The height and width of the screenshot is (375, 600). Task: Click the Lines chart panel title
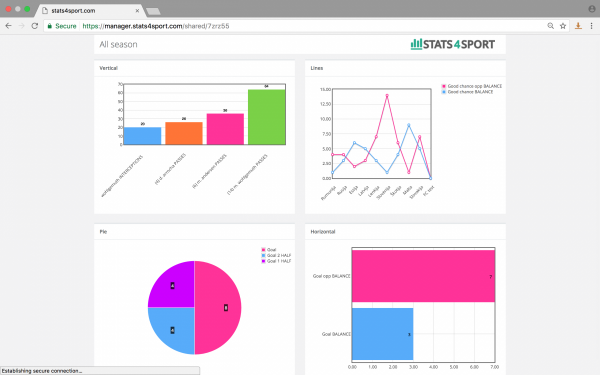(316, 68)
